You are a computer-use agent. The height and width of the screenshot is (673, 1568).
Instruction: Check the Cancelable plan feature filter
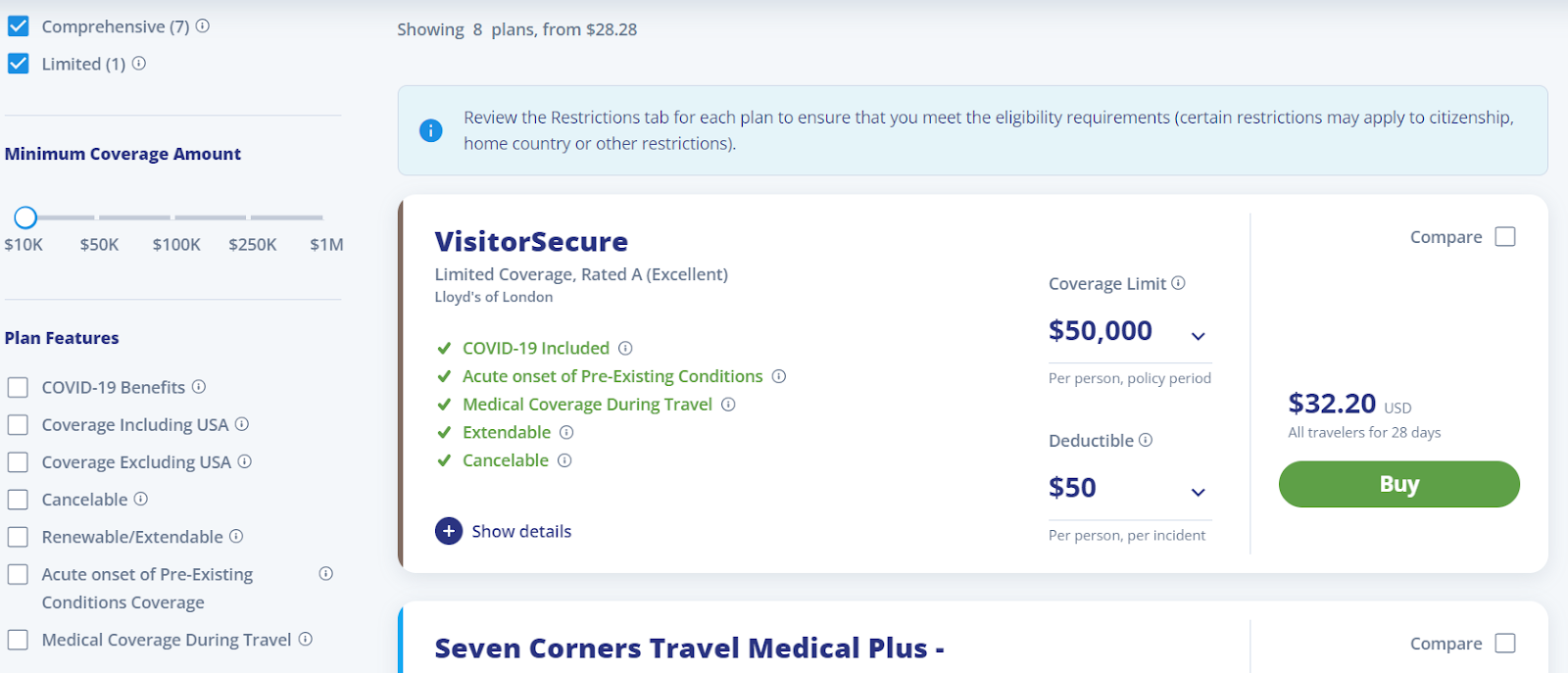pos(18,500)
